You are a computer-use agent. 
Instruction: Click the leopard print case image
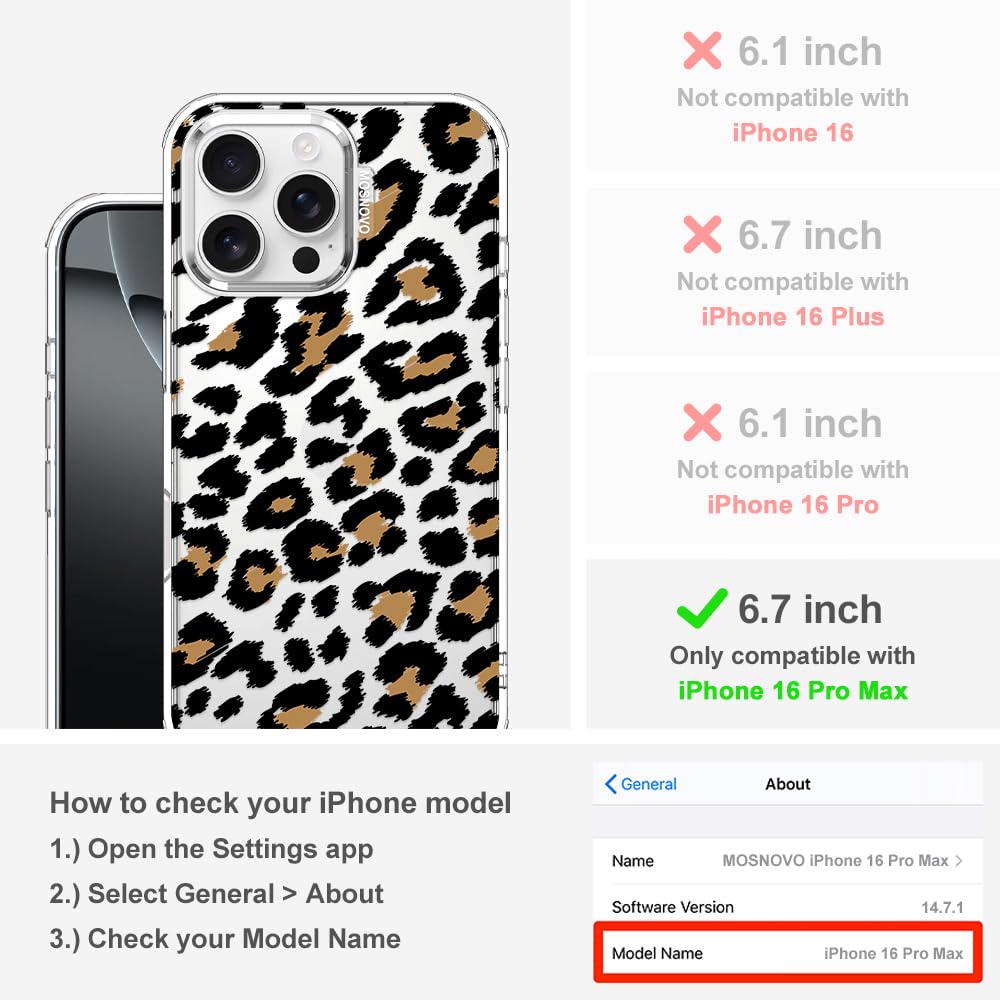point(336,411)
